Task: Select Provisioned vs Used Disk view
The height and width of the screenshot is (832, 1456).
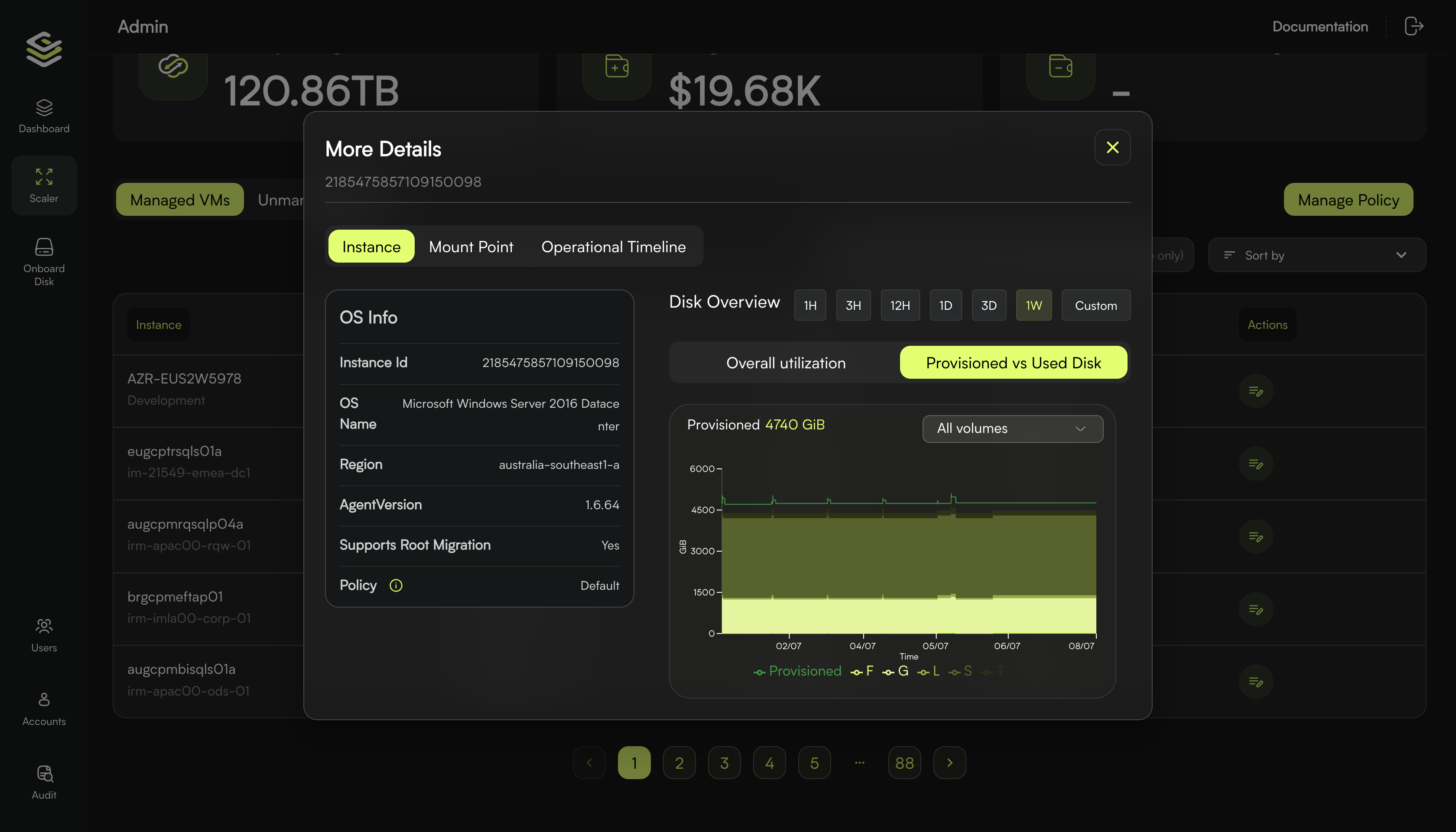Action: pos(1013,362)
